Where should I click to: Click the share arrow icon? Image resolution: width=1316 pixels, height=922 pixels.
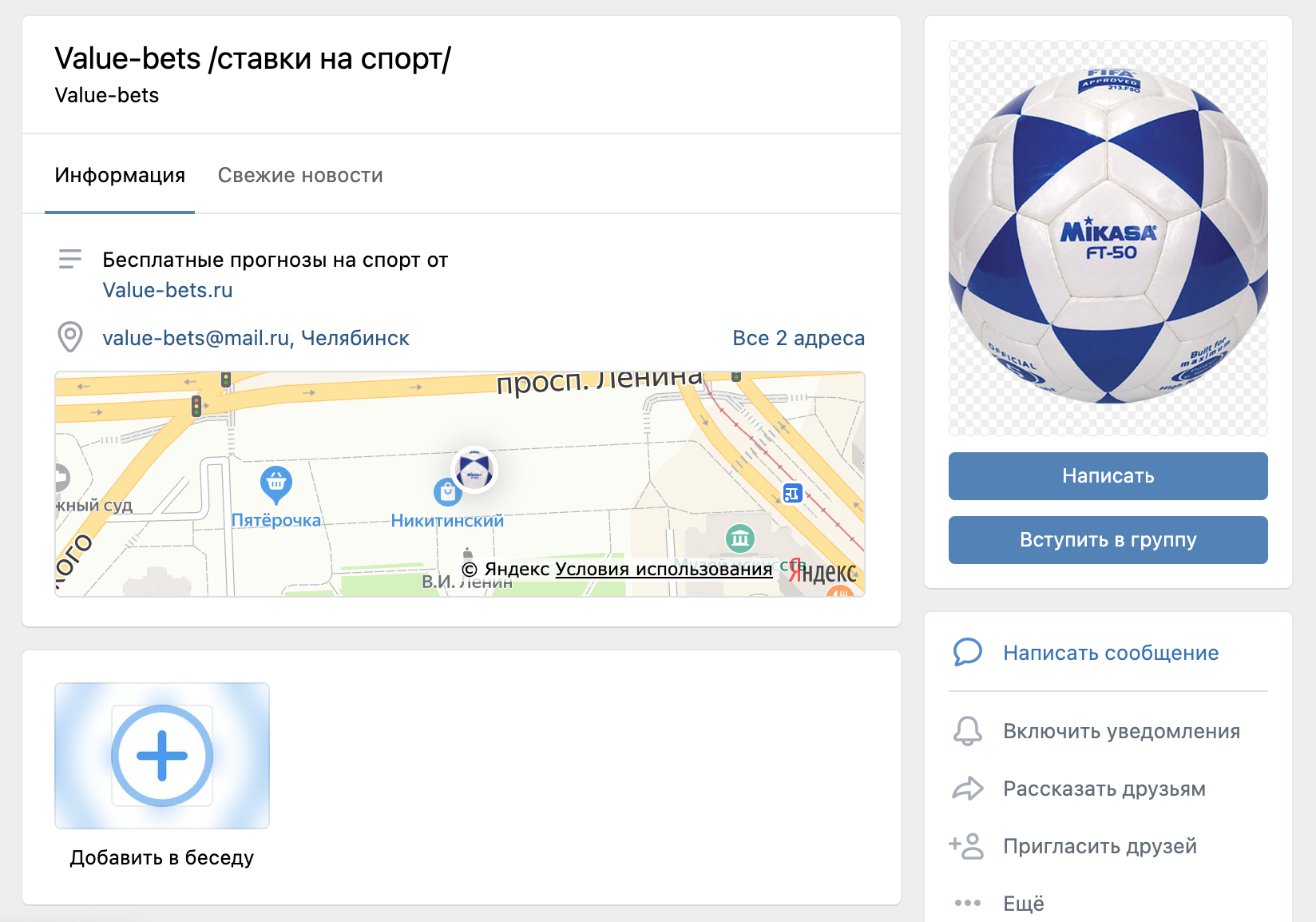click(x=967, y=789)
